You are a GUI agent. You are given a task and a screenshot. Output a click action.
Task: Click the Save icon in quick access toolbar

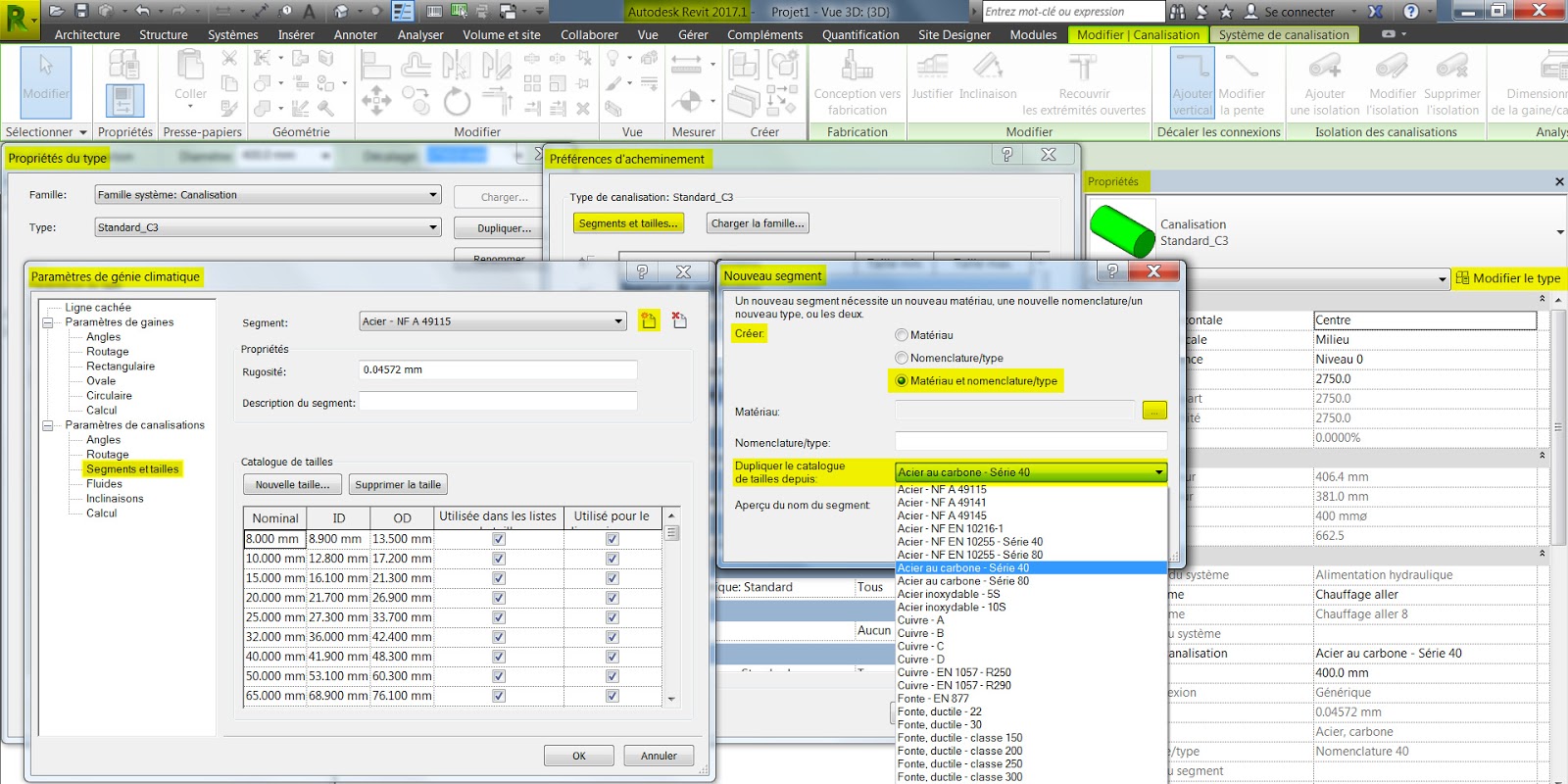click(x=81, y=11)
